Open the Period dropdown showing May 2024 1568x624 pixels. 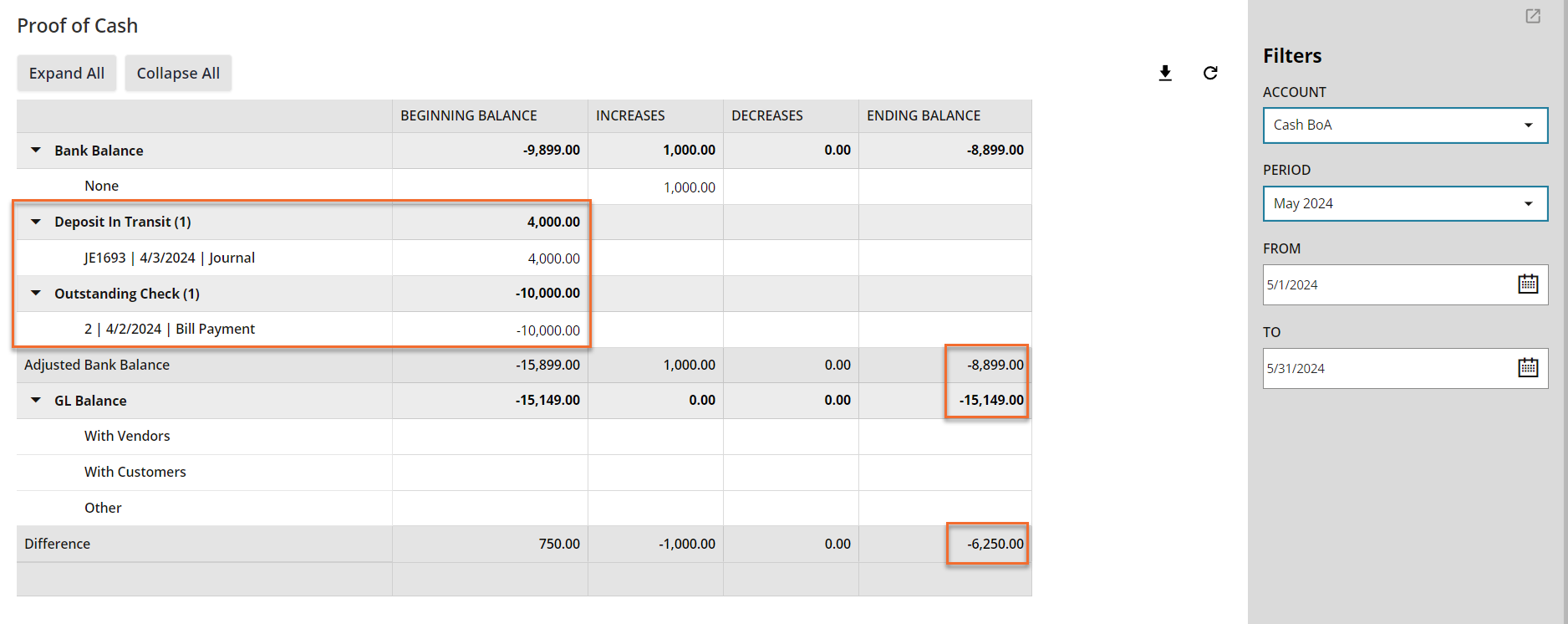(1405, 204)
